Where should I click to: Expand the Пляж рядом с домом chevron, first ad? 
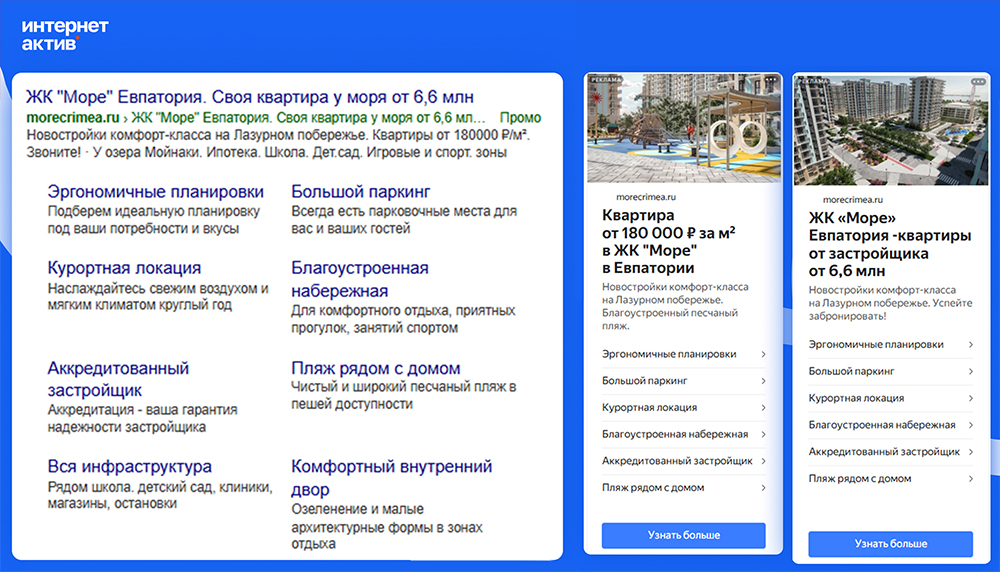[x=763, y=488]
